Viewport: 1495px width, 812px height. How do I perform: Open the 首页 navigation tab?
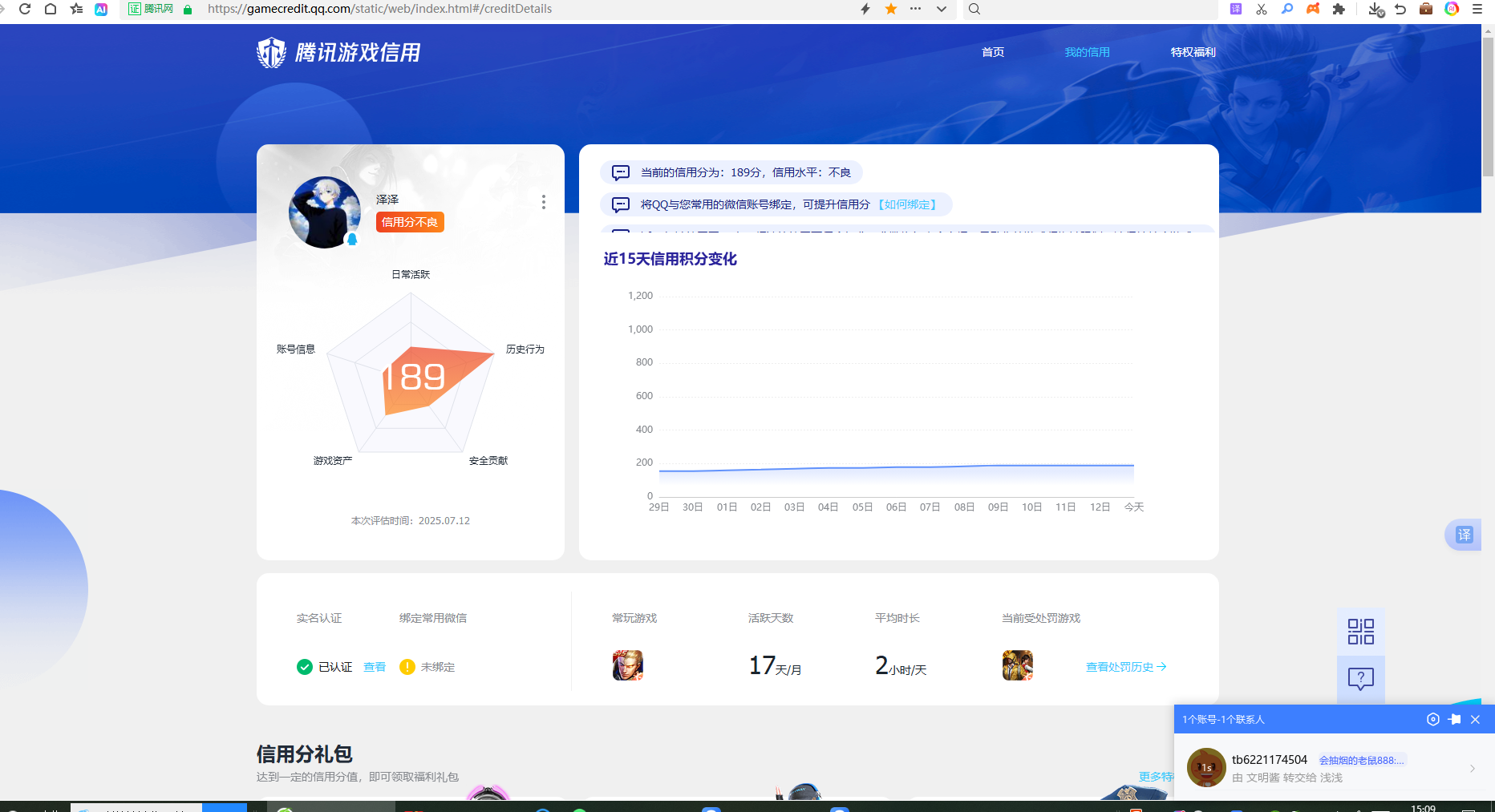point(993,52)
